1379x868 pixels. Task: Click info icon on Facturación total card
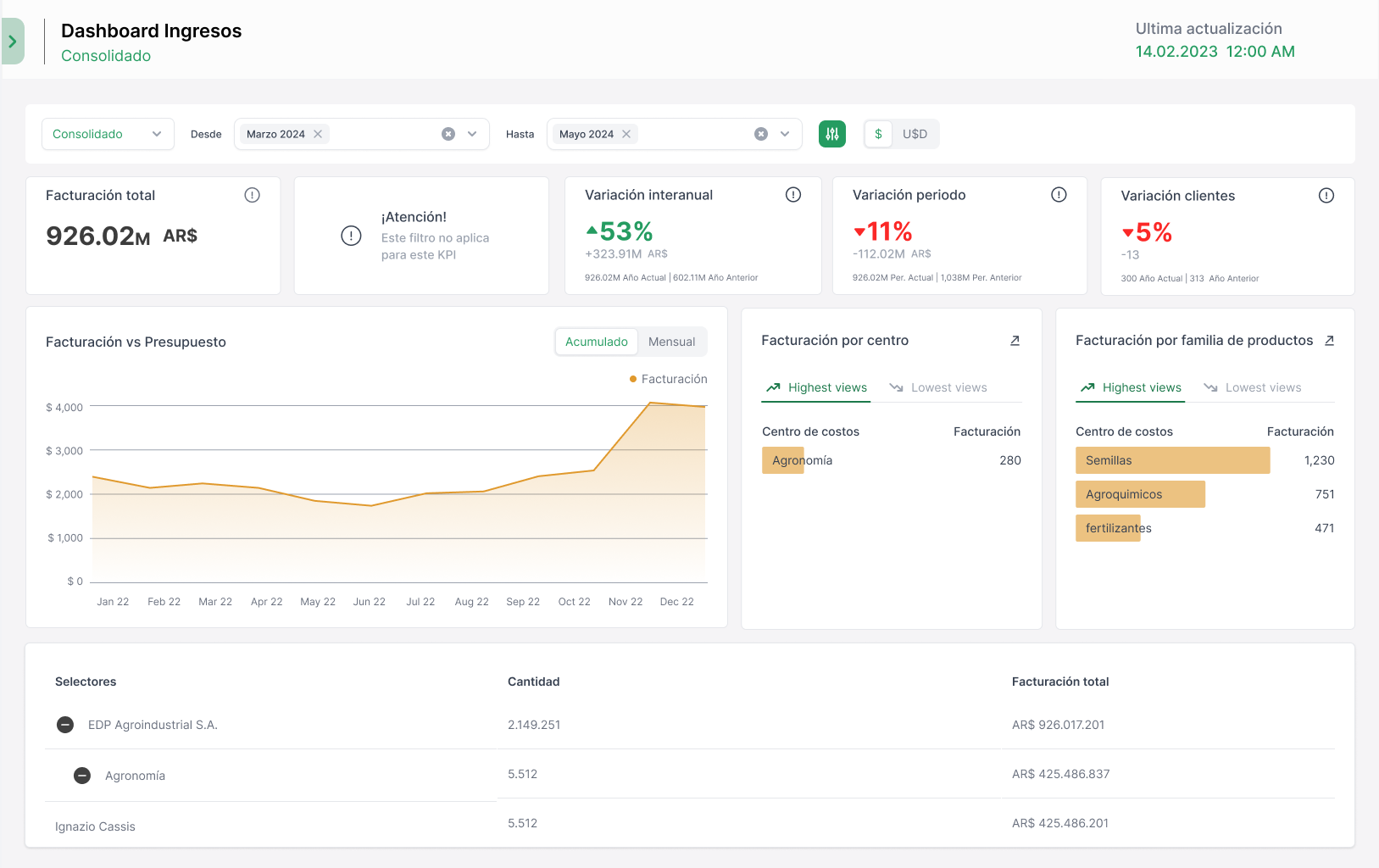pyautogui.click(x=252, y=195)
